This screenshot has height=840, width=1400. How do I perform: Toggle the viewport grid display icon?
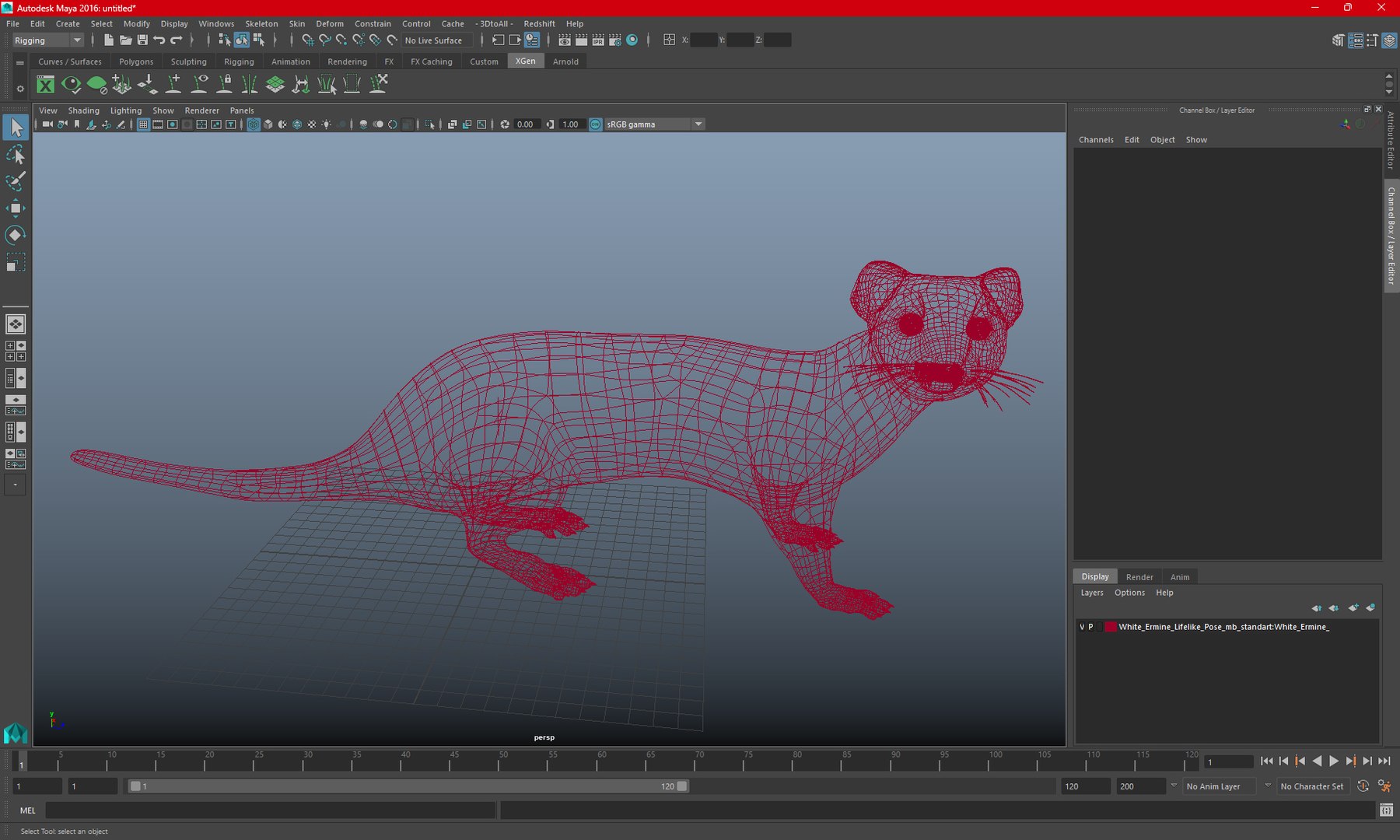(143, 124)
